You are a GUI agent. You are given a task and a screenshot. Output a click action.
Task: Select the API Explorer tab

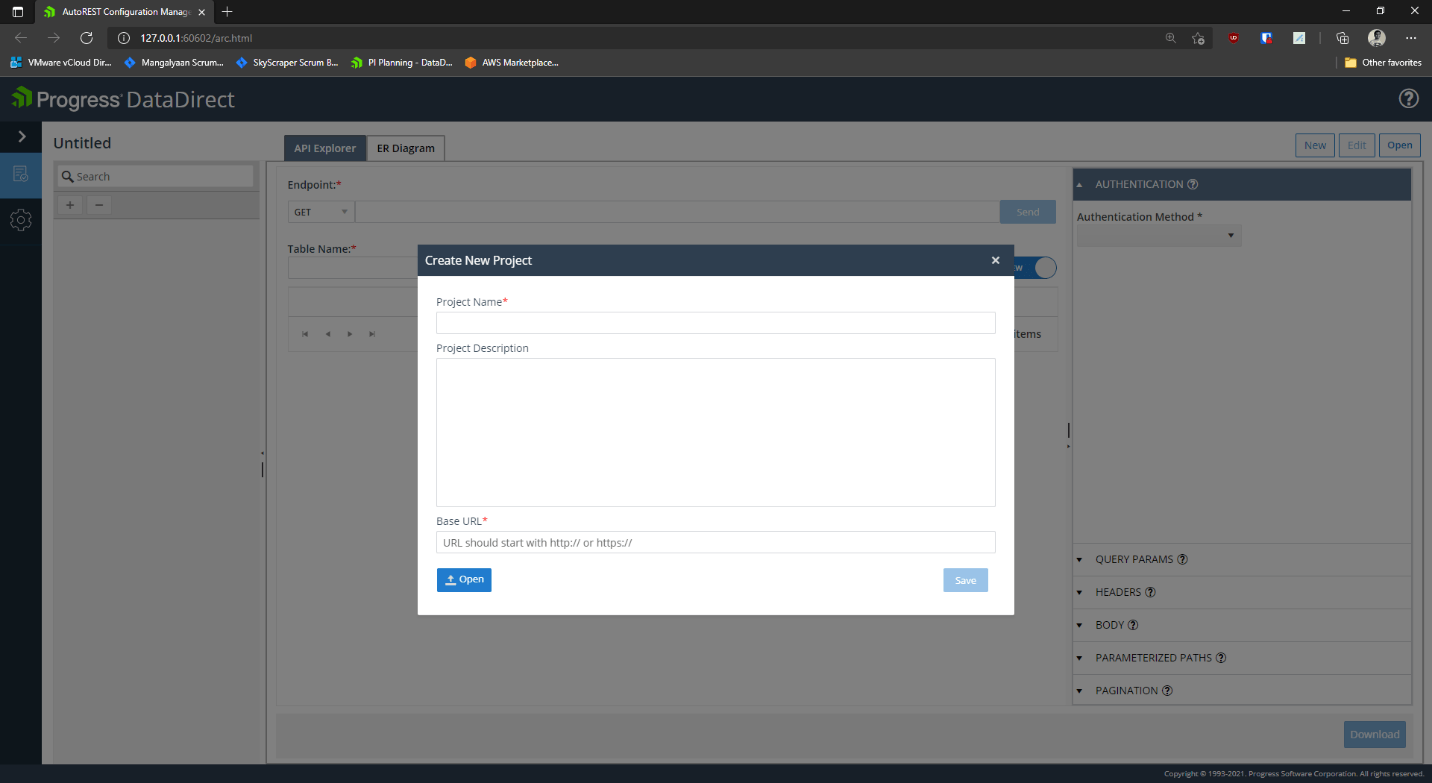[324, 148]
